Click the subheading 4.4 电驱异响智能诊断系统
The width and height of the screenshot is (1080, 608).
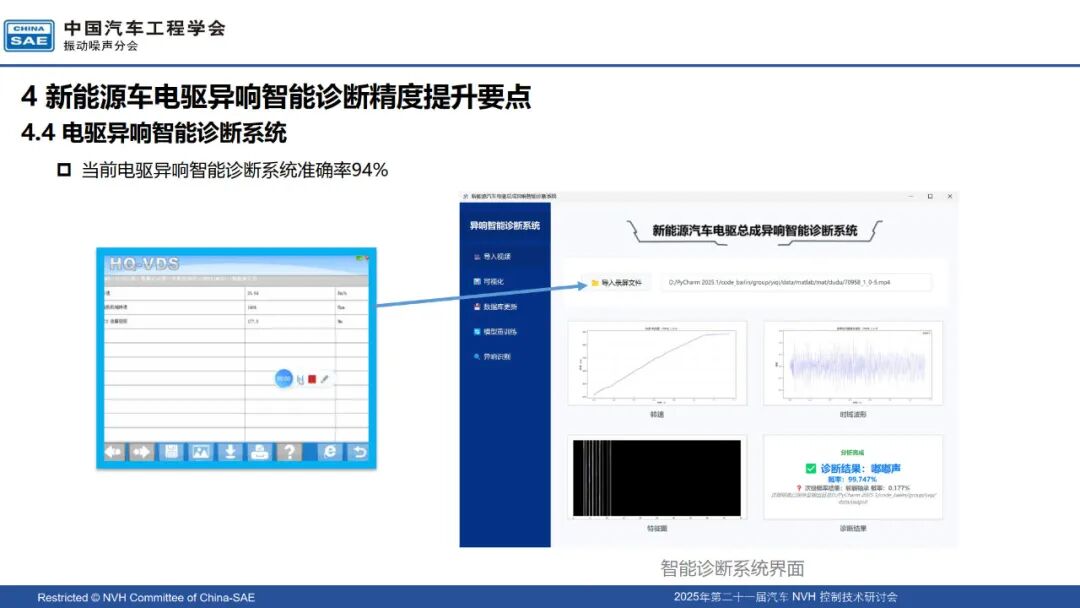coord(154,132)
